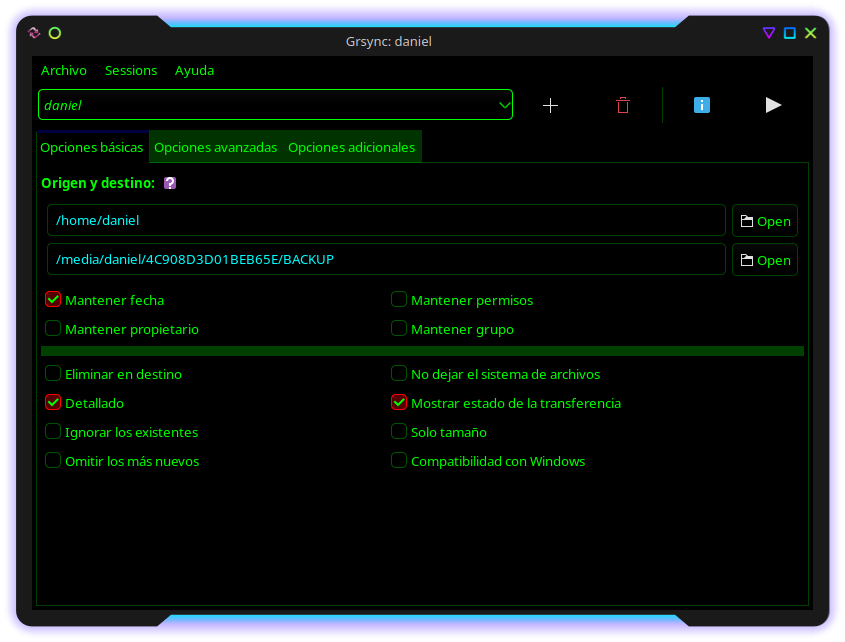Image resolution: width=845 pixels, height=642 pixels.
Task: Click the blue info simulation icon
Action: point(702,105)
